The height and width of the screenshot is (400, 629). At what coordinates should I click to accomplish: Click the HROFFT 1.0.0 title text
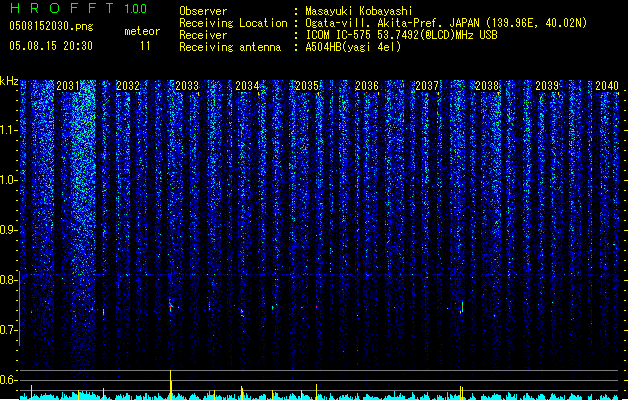click(x=78, y=8)
